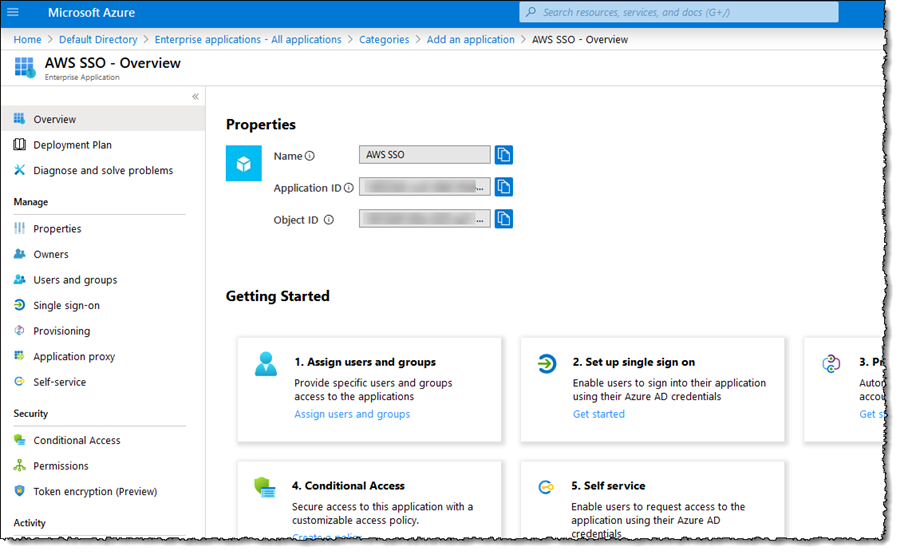Viewport: 900px width, 555px height.
Task: Copy the Application ID to clipboard
Action: 503,187
